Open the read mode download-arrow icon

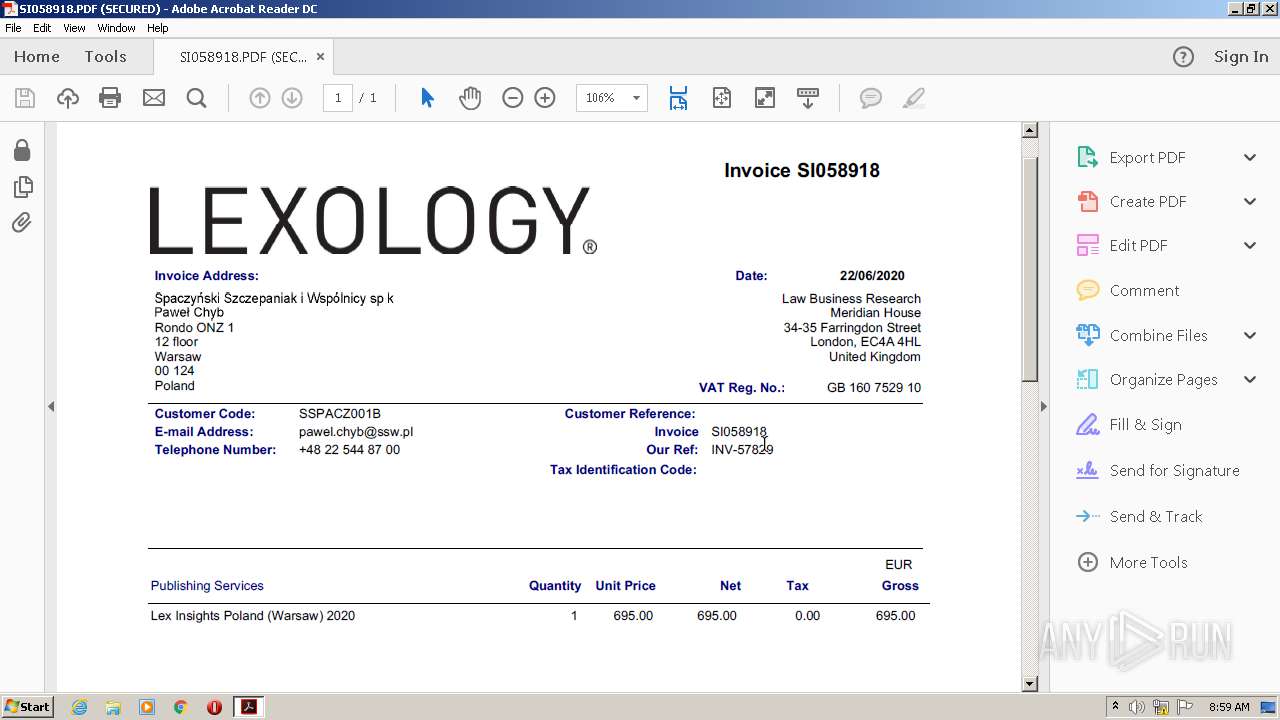(x=808, y=98)
